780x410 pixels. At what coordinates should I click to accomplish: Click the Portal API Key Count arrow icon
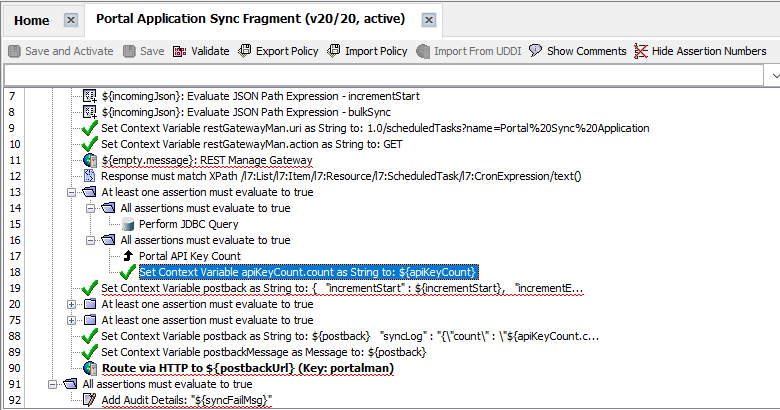click(x=127, y=256)
